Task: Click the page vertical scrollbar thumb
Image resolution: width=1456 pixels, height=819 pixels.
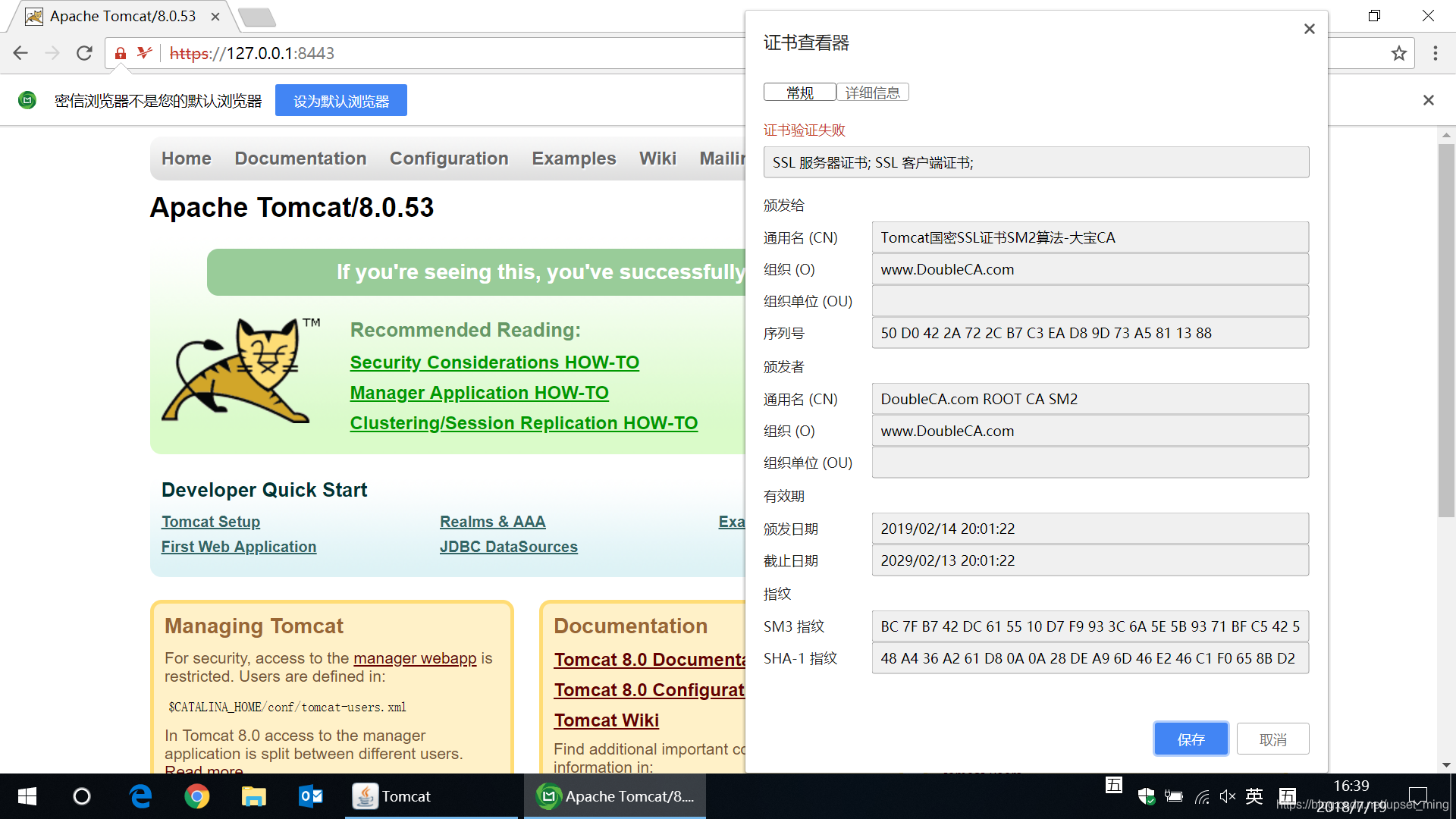Action: point(1446,330)
